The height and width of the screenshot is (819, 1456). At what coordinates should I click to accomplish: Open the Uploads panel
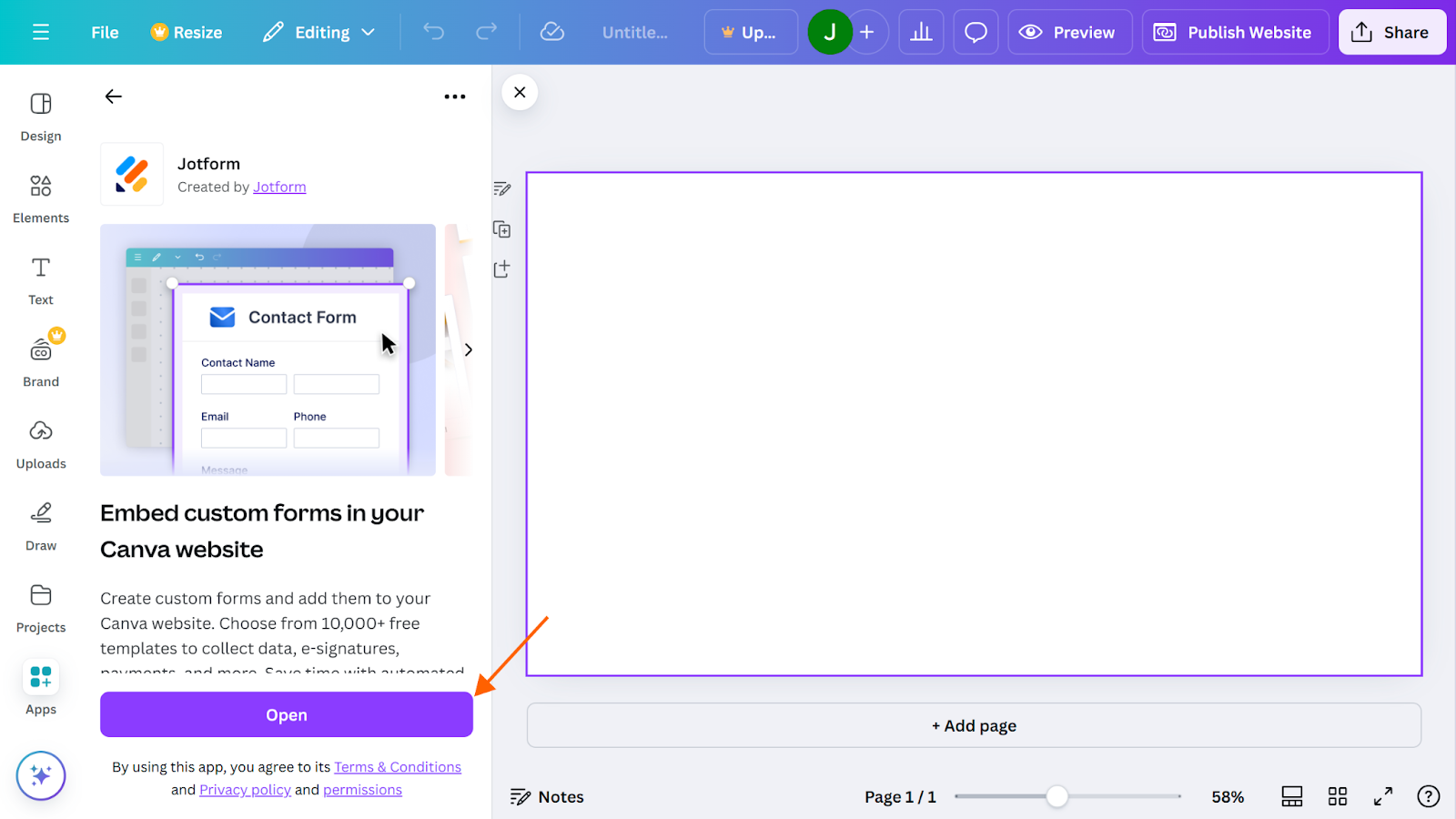pos(40,443)
